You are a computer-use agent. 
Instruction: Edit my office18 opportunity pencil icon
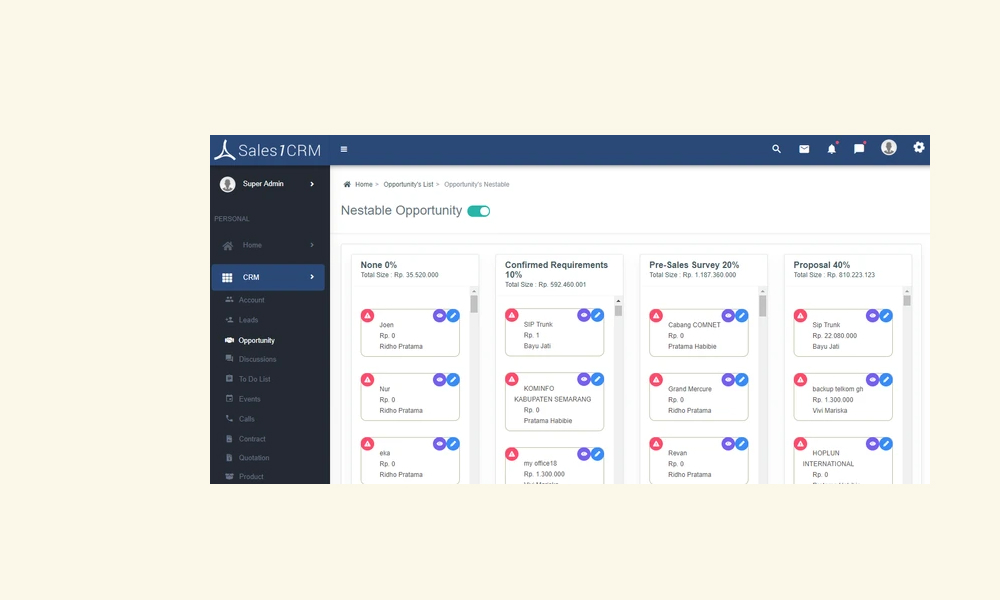coord(597,454)
